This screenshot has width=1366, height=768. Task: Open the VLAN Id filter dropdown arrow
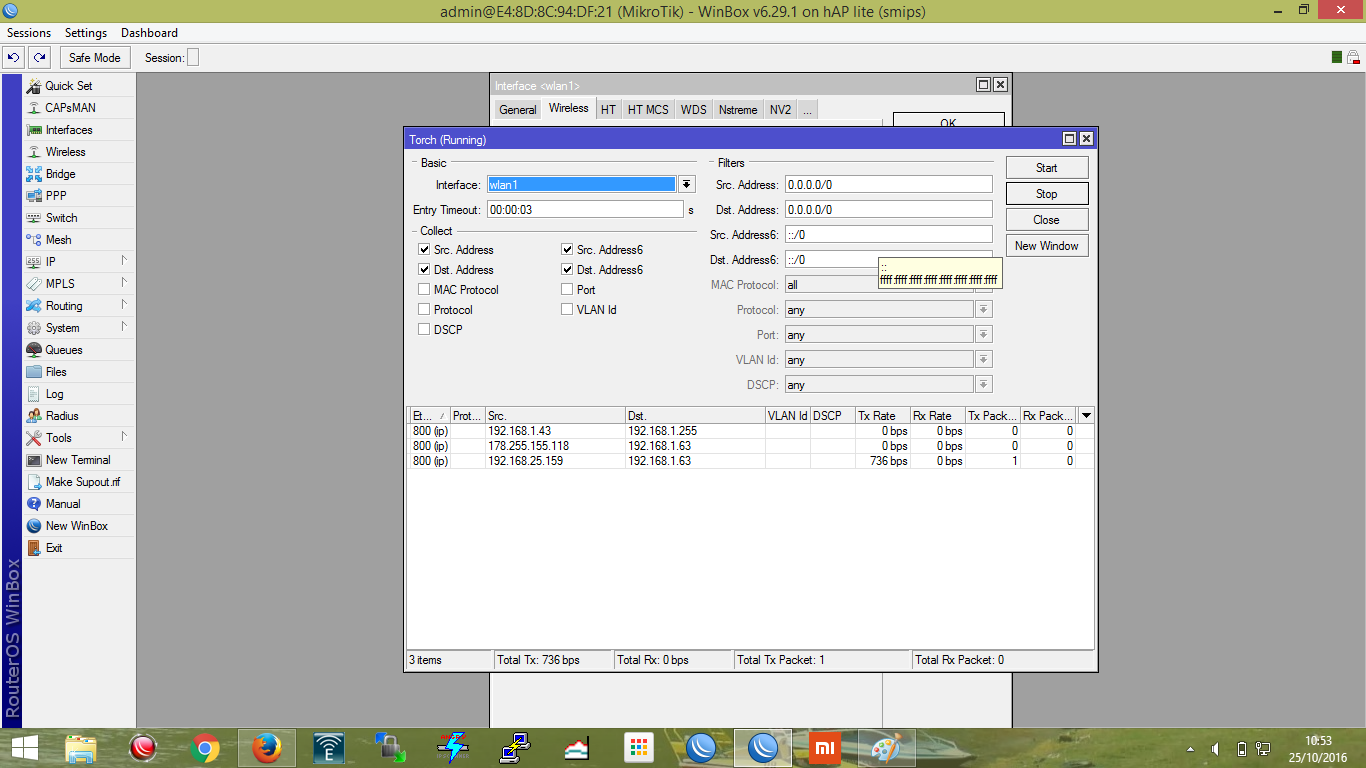[984, 360]
